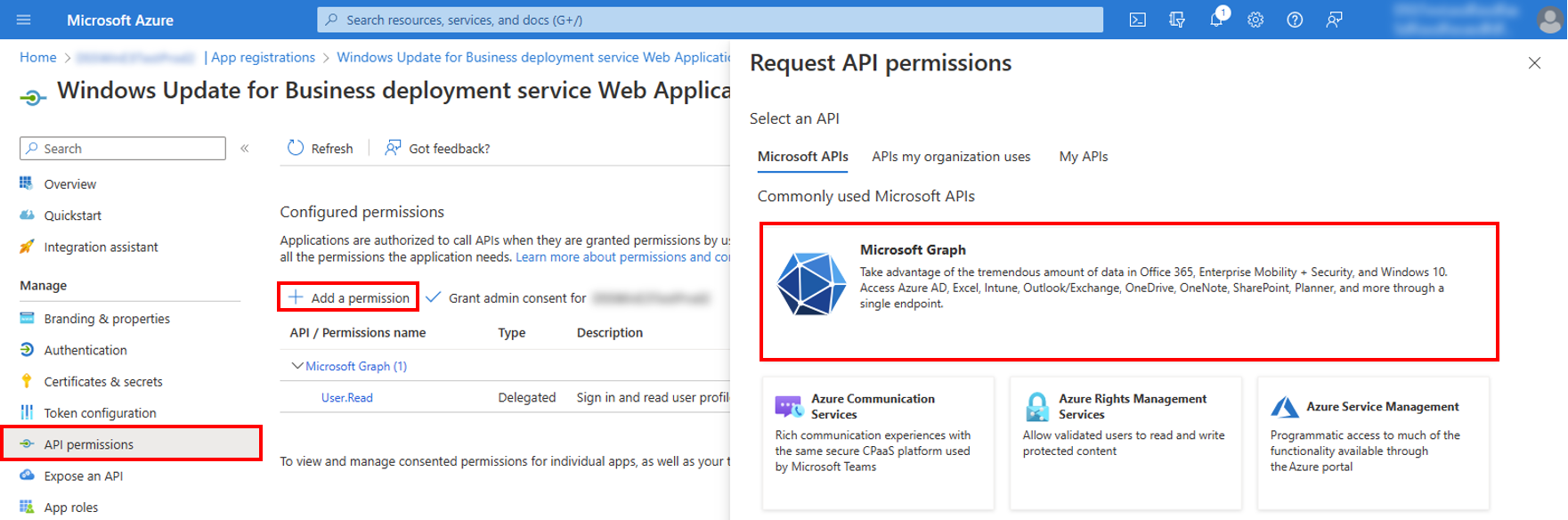Click the Description column header

610,332
